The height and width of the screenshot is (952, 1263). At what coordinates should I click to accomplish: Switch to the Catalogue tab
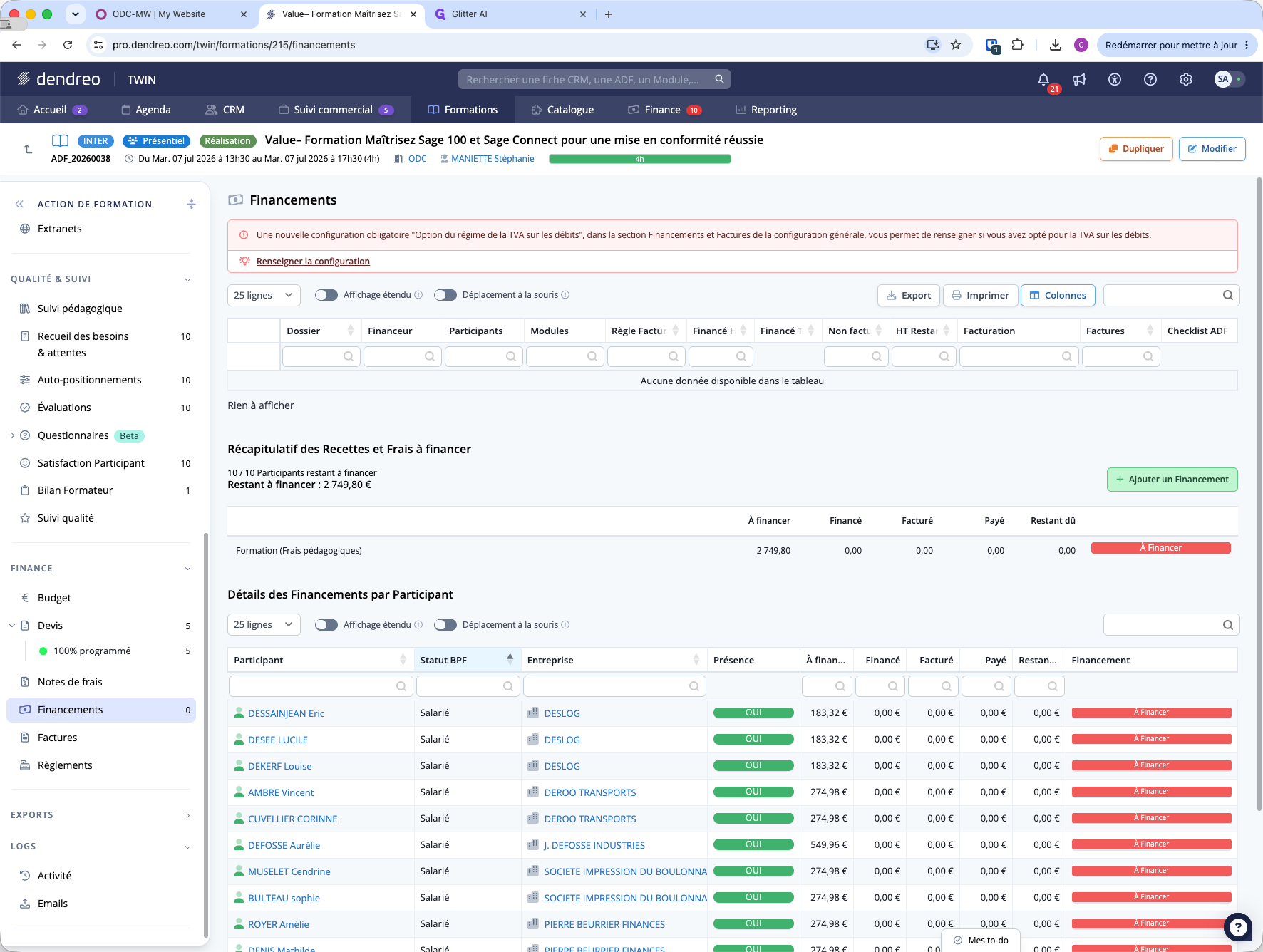tap(562, 110)
